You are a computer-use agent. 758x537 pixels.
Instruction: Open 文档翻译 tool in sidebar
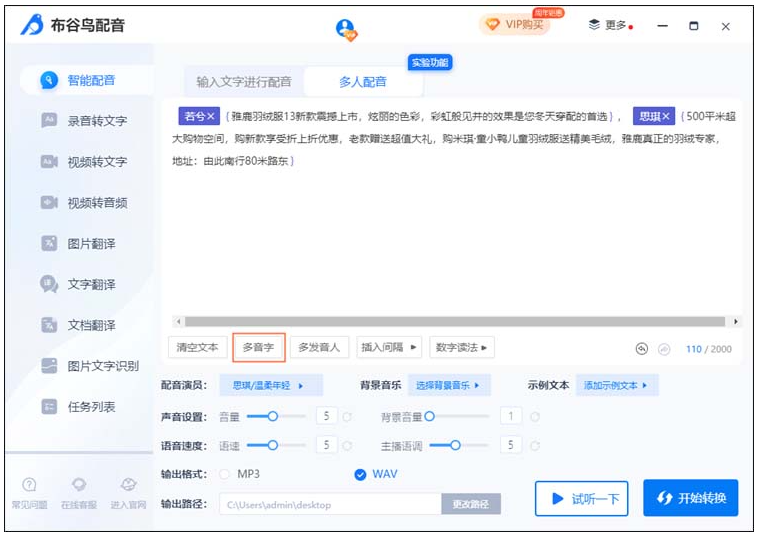point(49,325)
